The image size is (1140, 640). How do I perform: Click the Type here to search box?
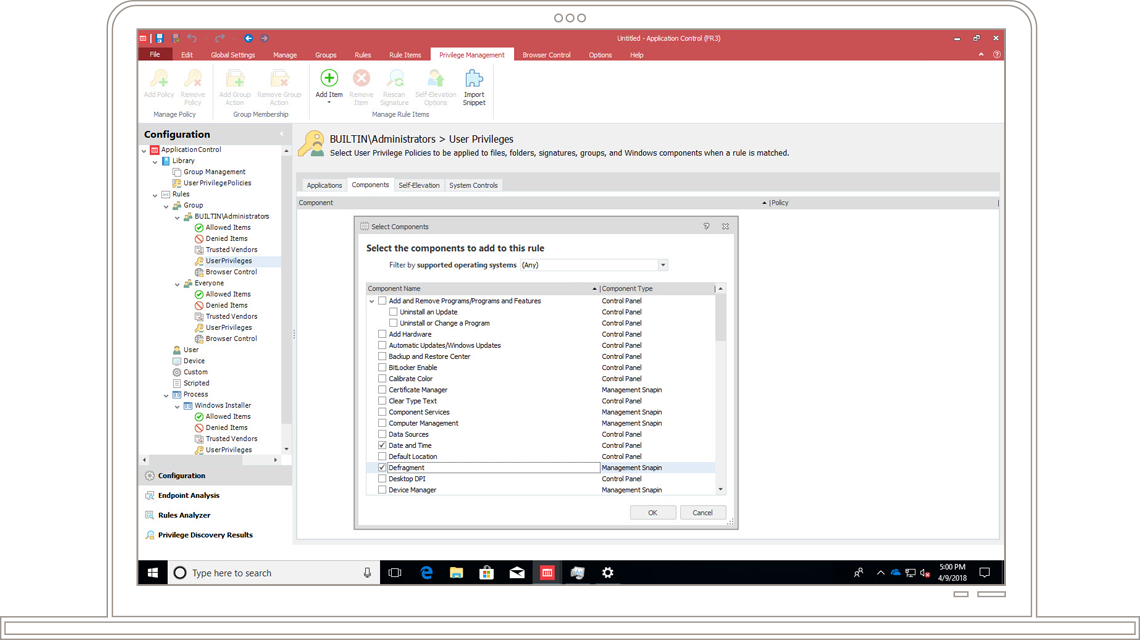[273, 573]
